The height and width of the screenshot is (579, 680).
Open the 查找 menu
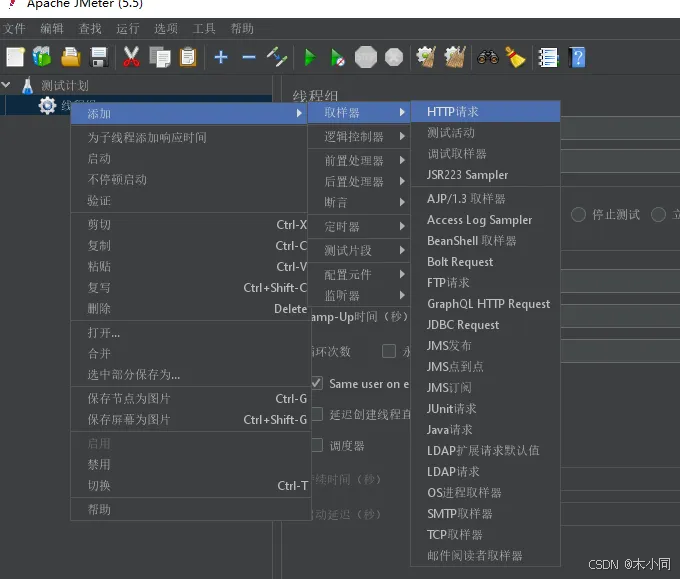[x=90, y=29]
